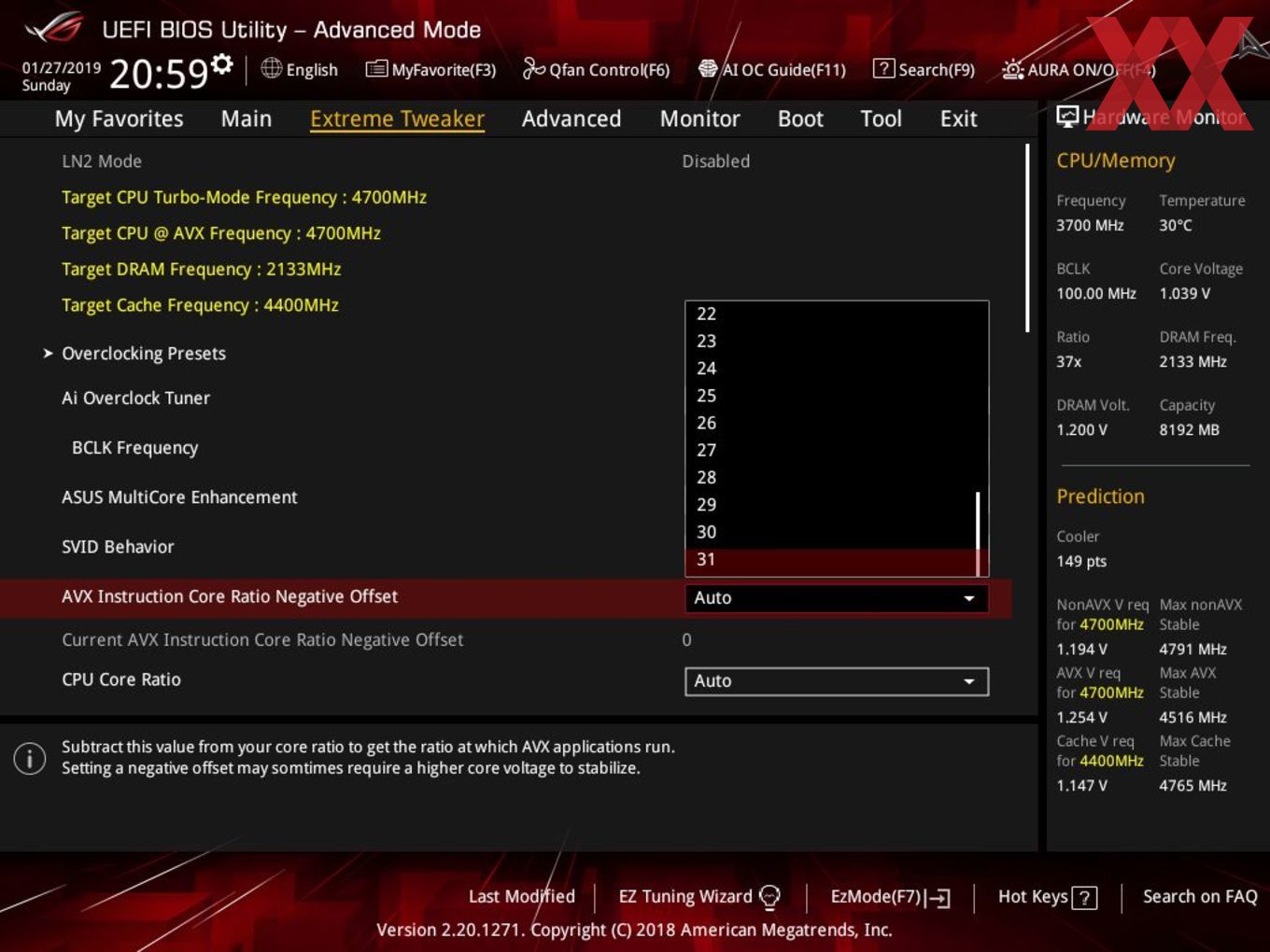Image resolution: width=1270 pixels, height=952 pixels.
Task: Open the My Favorites tab
Action: tap(119, 119)
